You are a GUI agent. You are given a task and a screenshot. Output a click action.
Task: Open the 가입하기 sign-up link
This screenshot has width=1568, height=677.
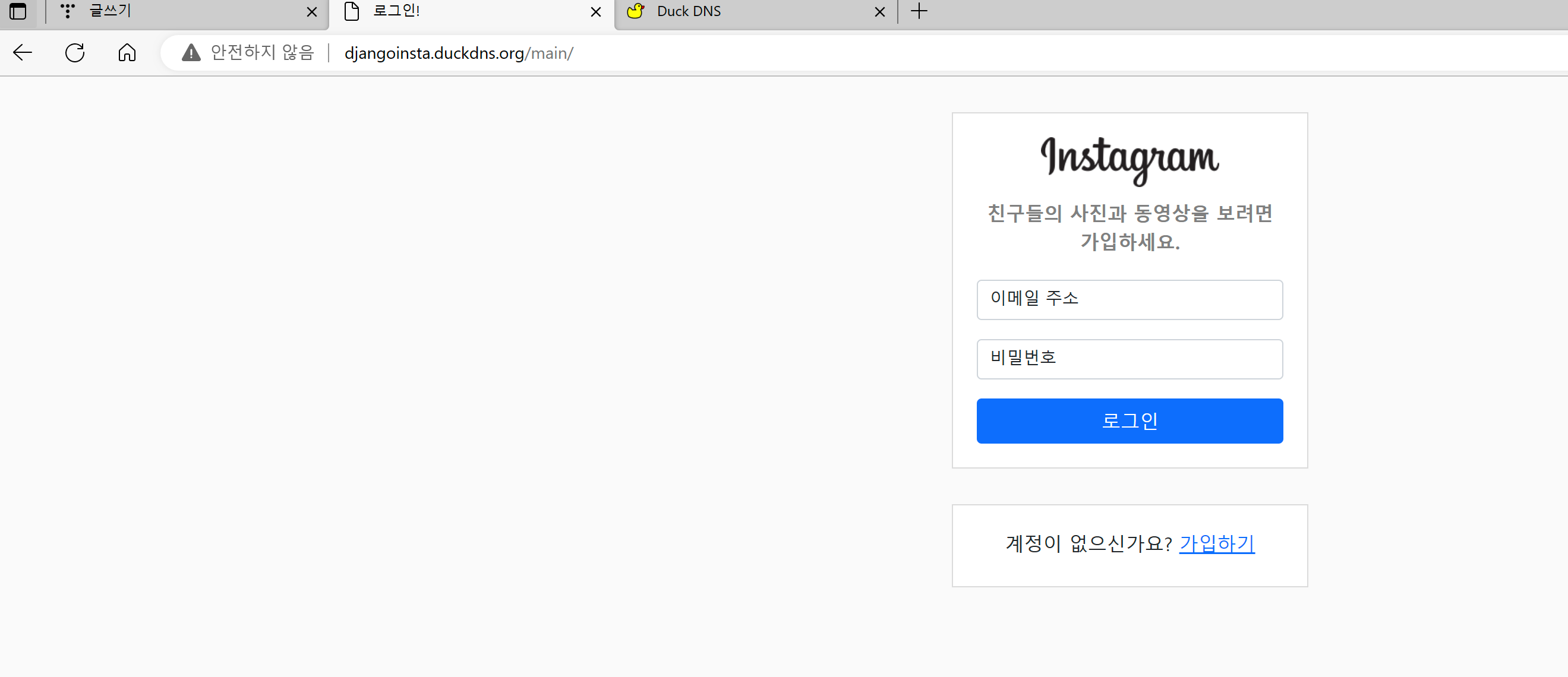click(x=1217, y=543)
